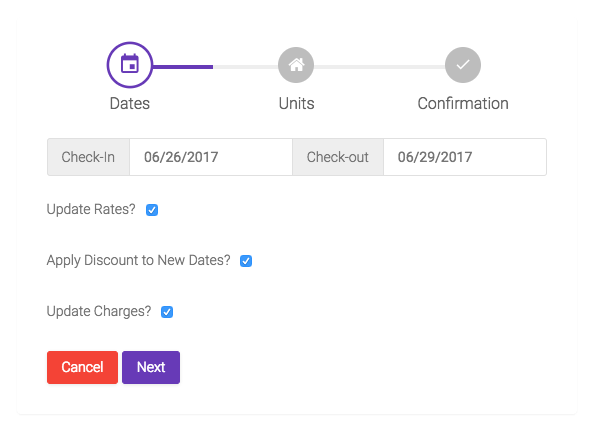Open the Check-In date field 06/26/2017
The image size is (595, 430).
tap(211, 157)
